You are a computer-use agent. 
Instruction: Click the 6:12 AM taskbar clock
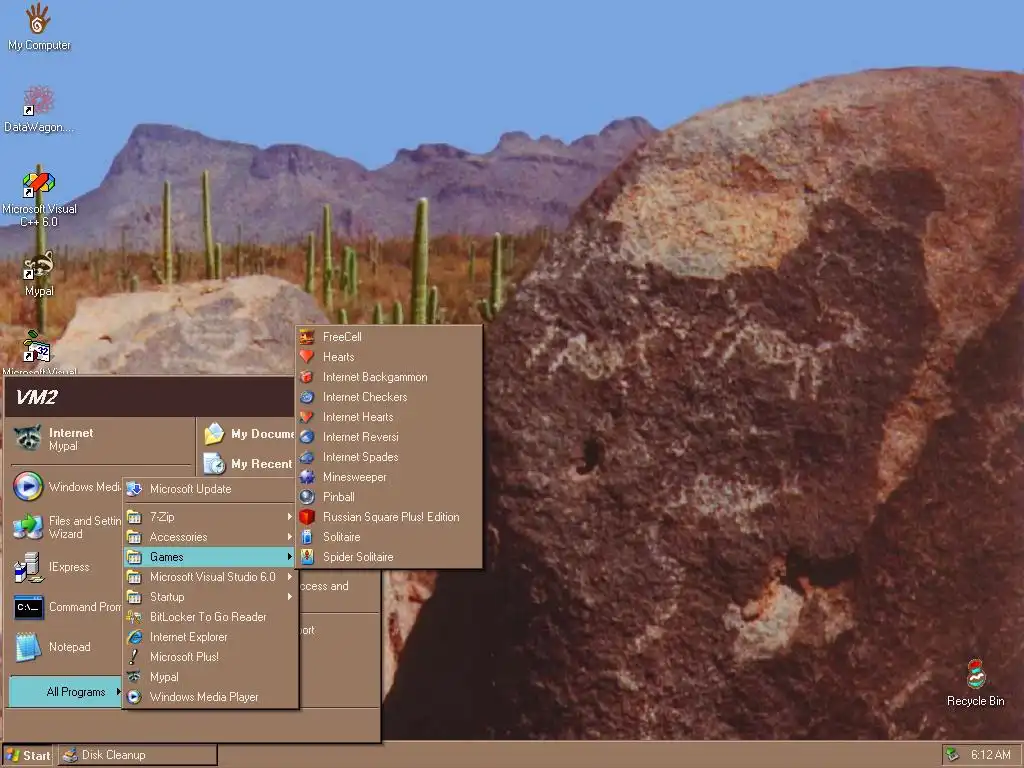tap(990, 755)
